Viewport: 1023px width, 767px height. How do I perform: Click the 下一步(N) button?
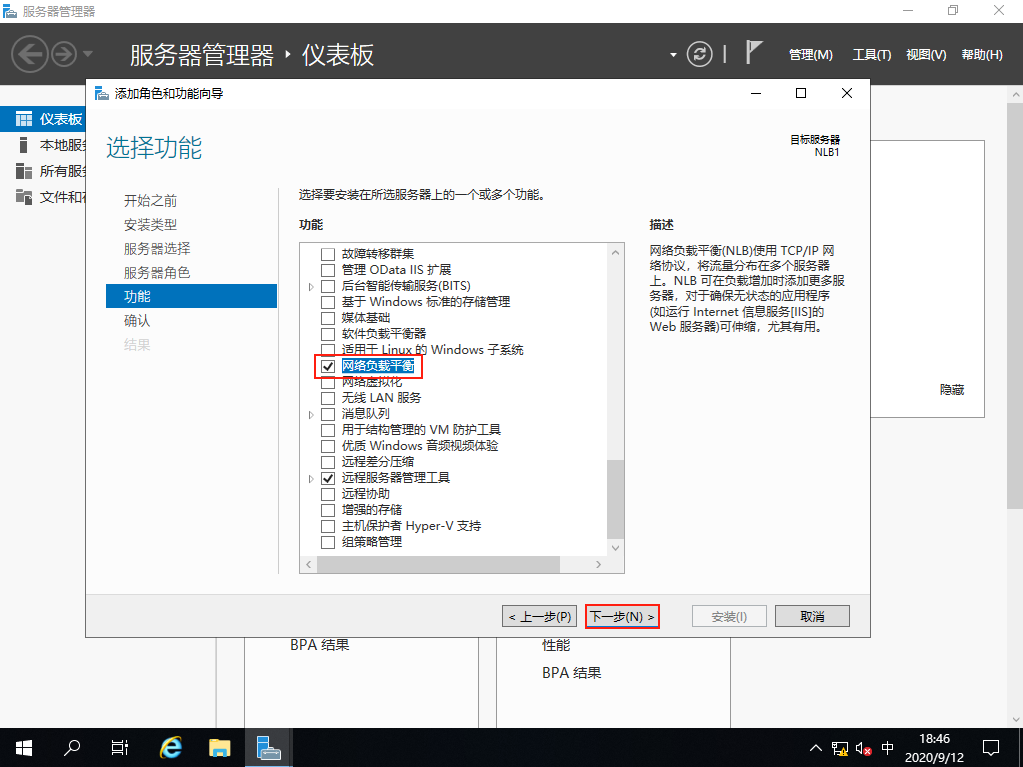coord(622,616)
